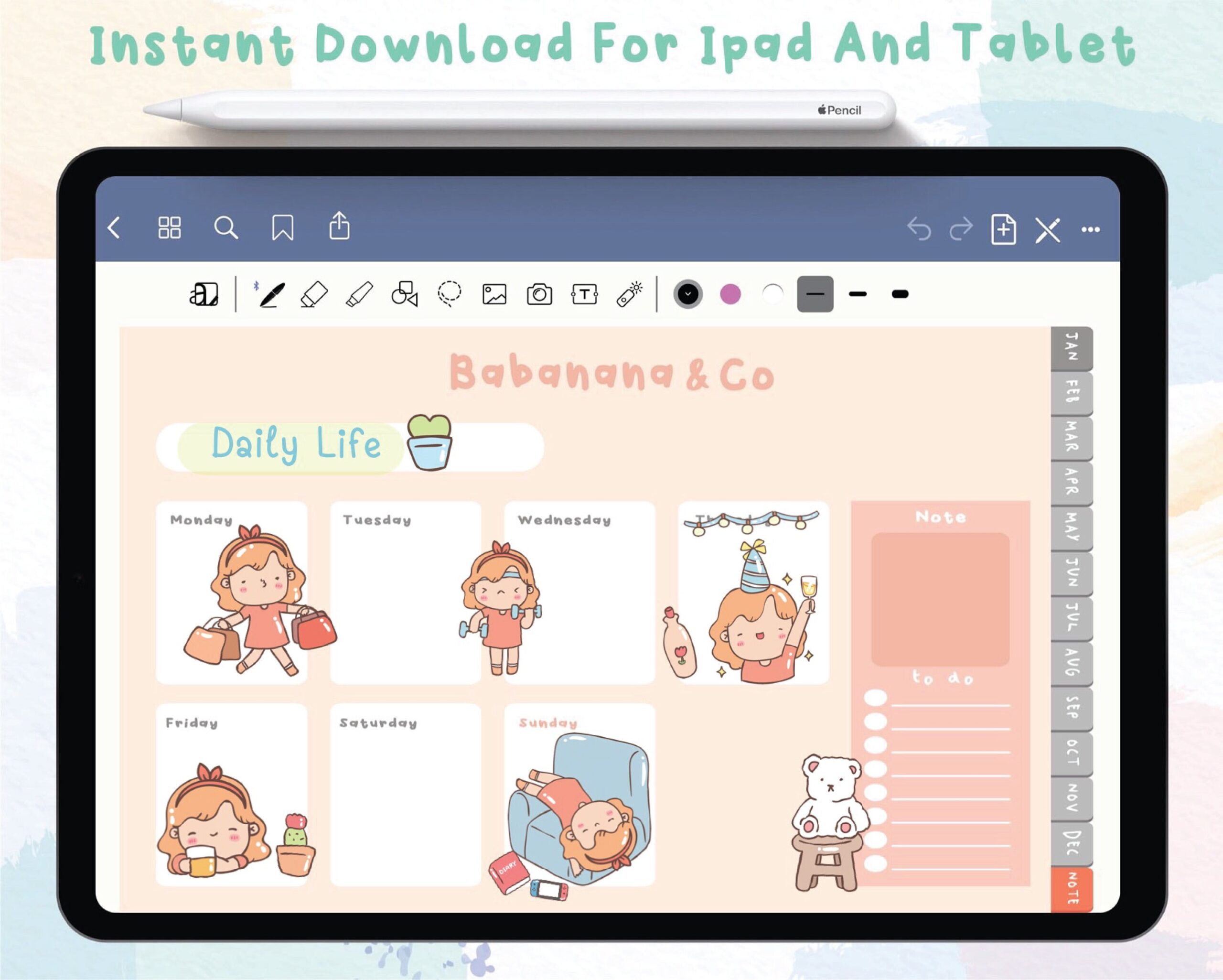Select the Lasso selection tool
Viewport: 1223px width, 980px height.
point(449,294)
